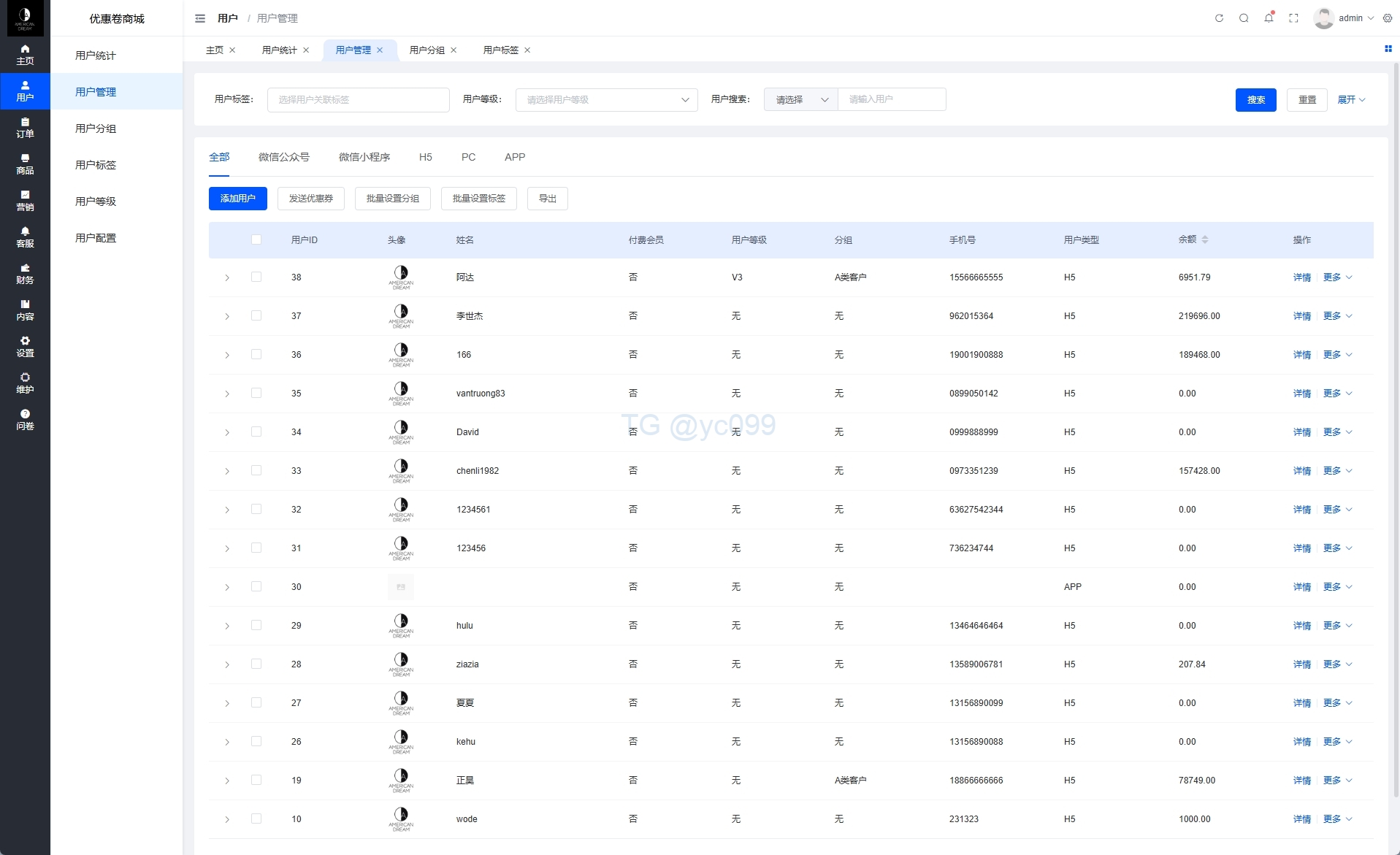
Task: Tick the checkbox for user ID 38
Action: coord(256,277)
